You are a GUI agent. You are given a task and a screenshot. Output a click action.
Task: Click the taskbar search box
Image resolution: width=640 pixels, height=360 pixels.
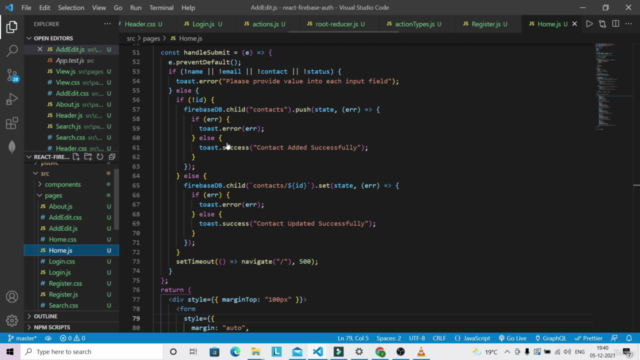92,351
